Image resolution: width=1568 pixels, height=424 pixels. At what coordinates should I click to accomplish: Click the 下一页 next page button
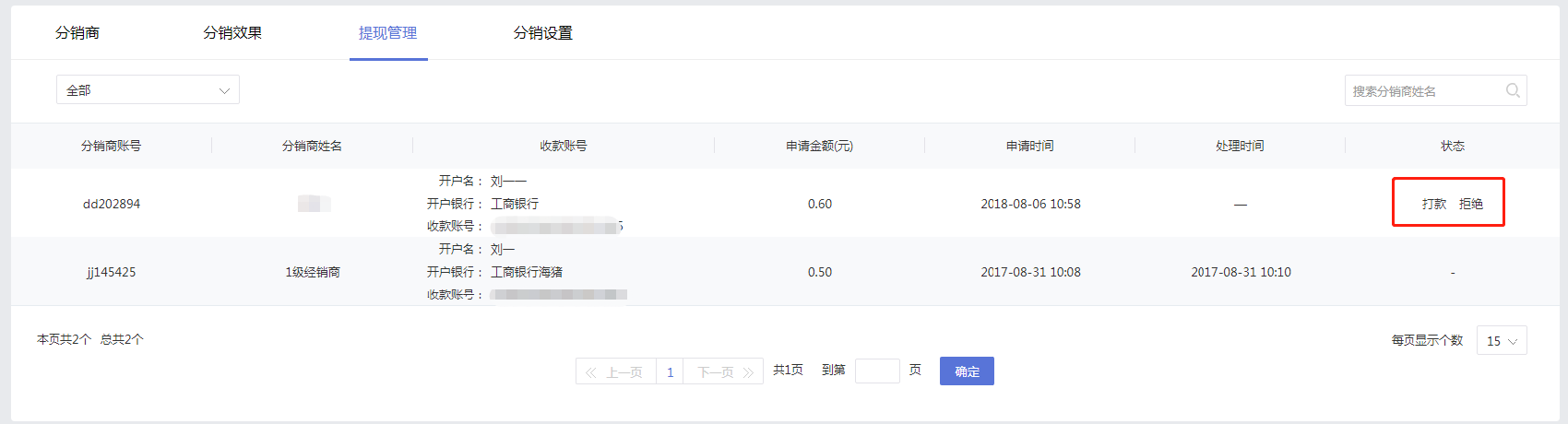(x=723, y=371)
